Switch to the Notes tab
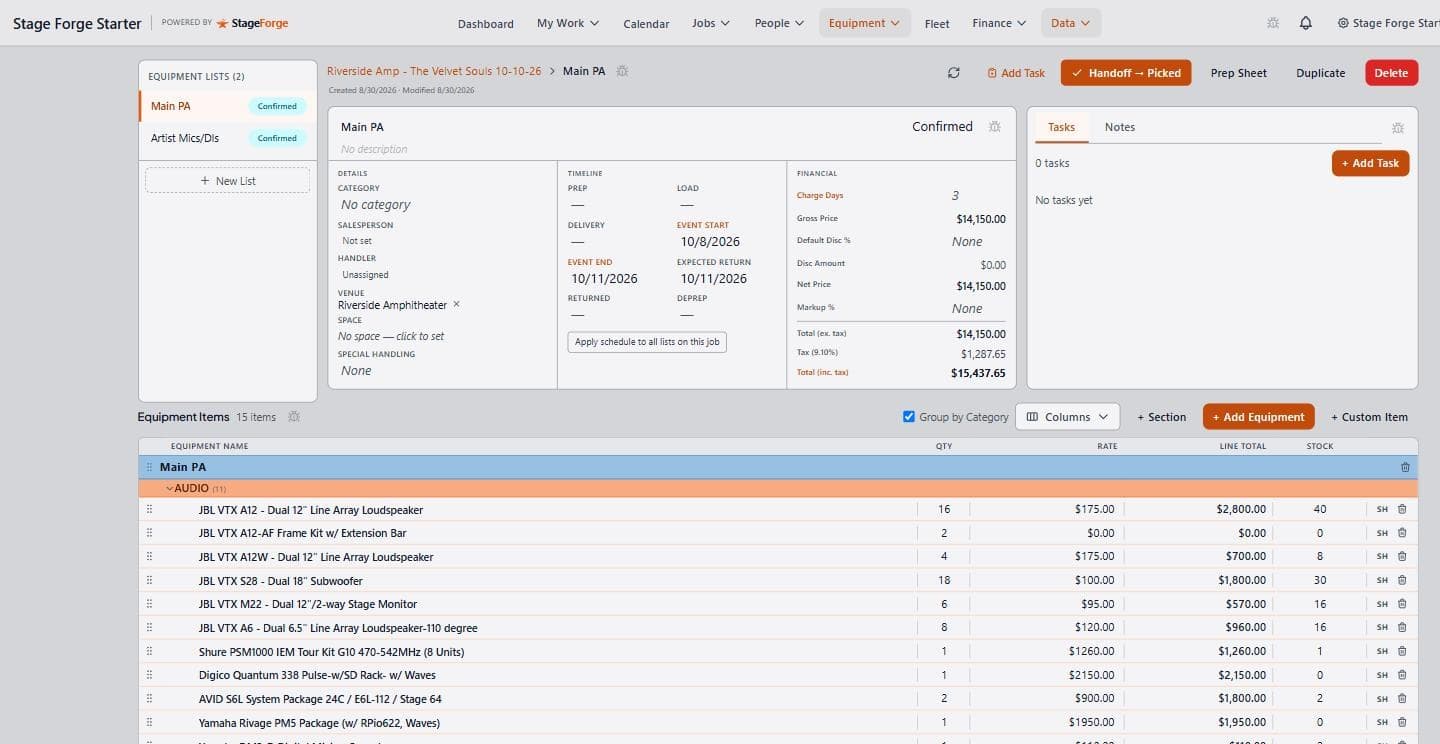The height and width of the screenshot is (744, 1440). tap(1119, 127)
